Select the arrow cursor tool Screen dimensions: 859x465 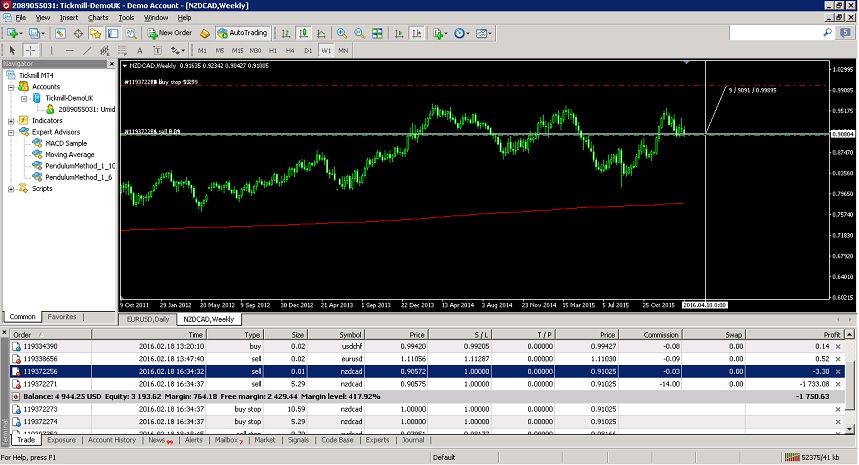click(12, 50)
